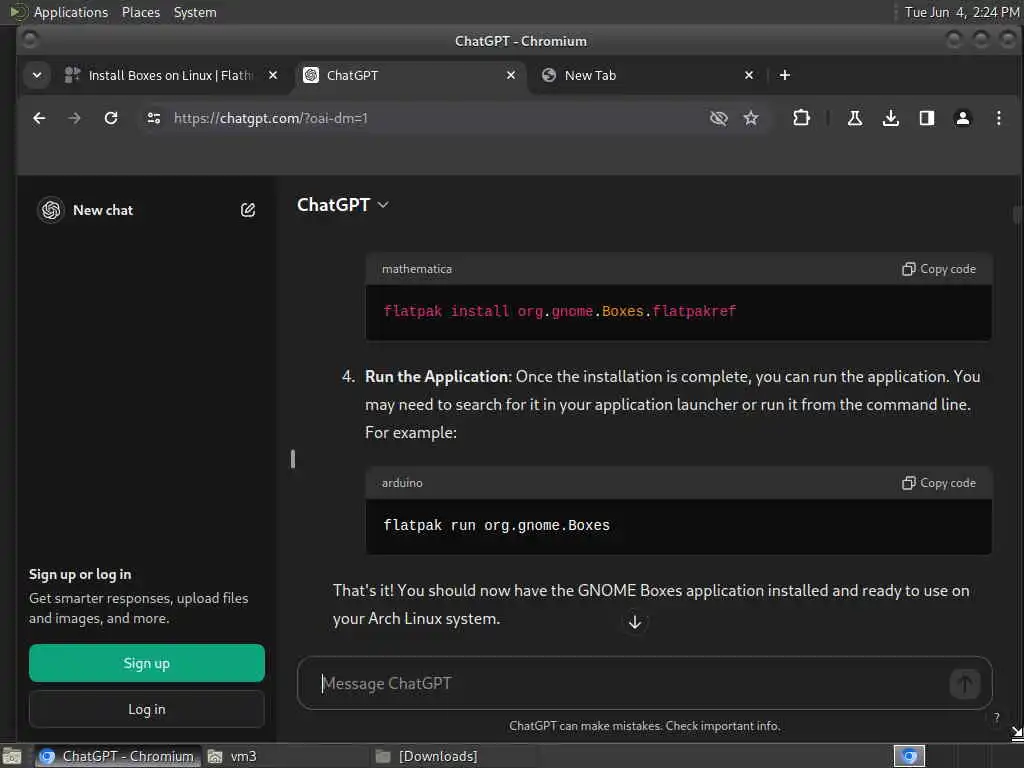Open the Chromium three-dot menu
The width and height of the screenshot is (1024, 768).
click(x=999, y=118)
